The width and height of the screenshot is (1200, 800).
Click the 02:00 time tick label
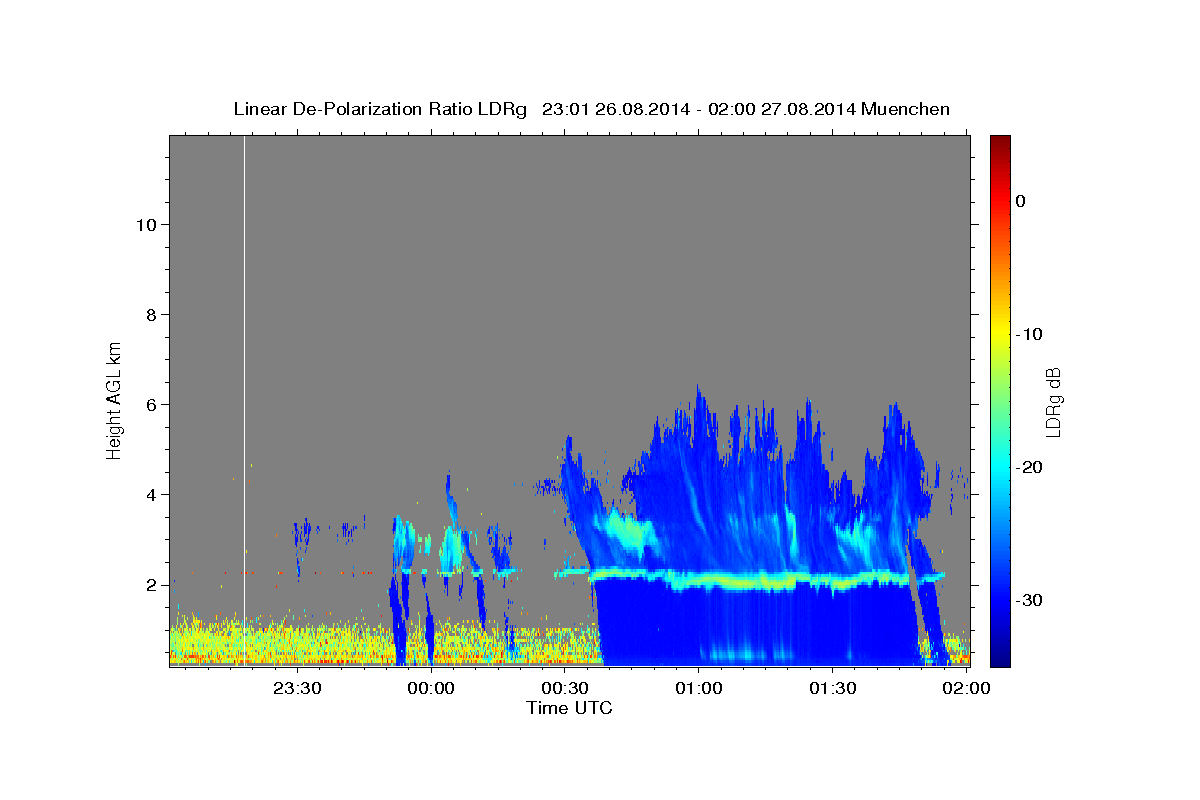point(966,688)
